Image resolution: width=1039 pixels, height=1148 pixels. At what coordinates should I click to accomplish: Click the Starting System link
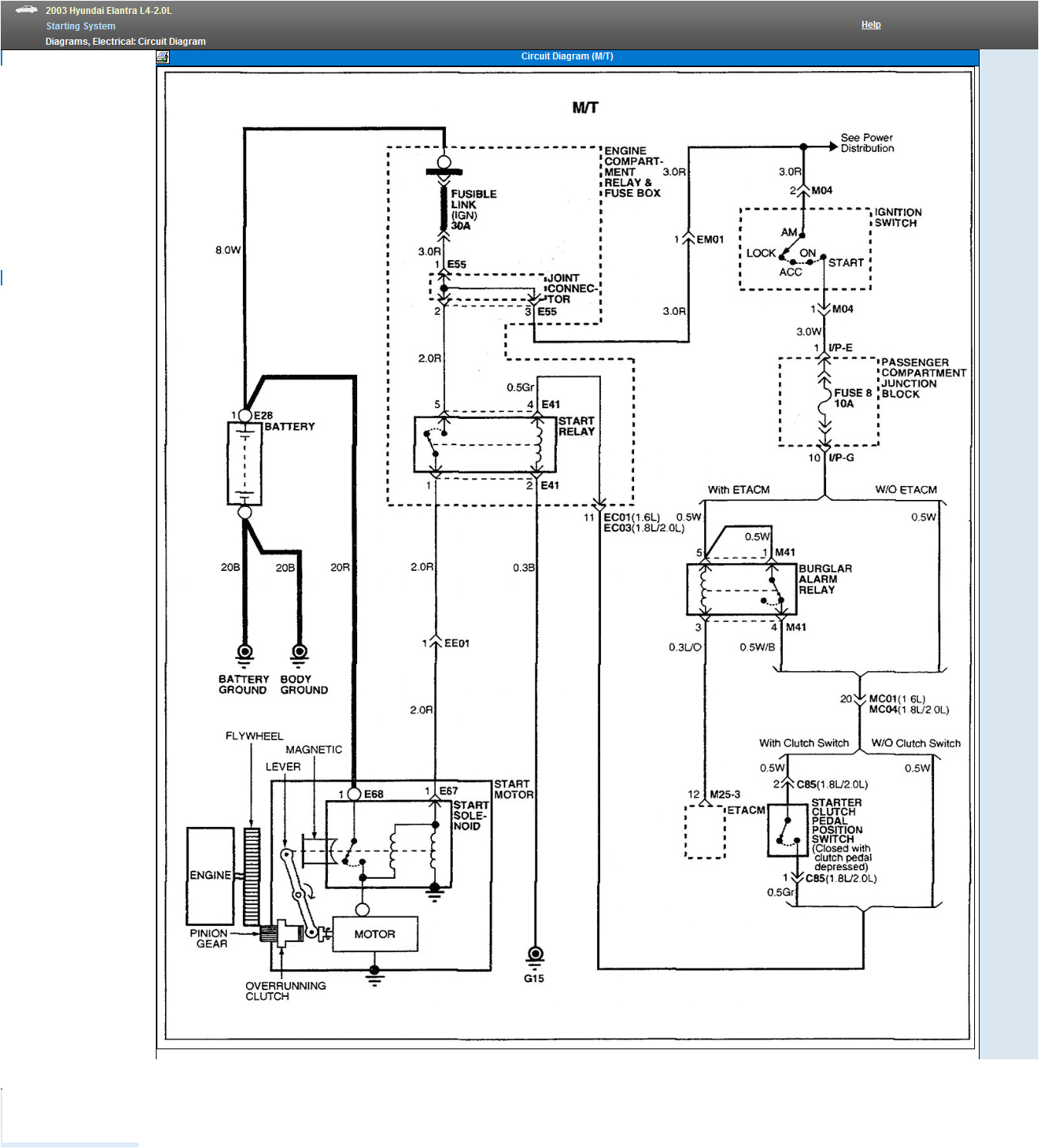[x=80, y=25]
